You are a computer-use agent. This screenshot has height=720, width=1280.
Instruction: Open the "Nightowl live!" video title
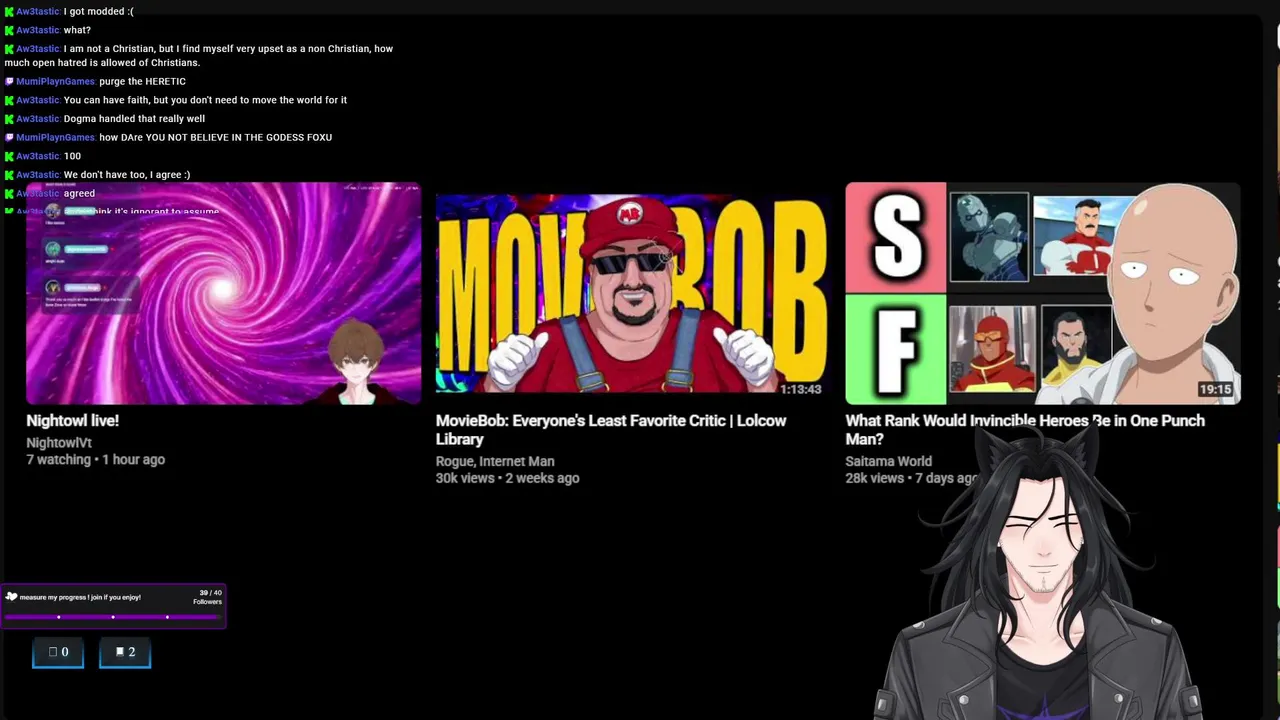click(72, 421)
